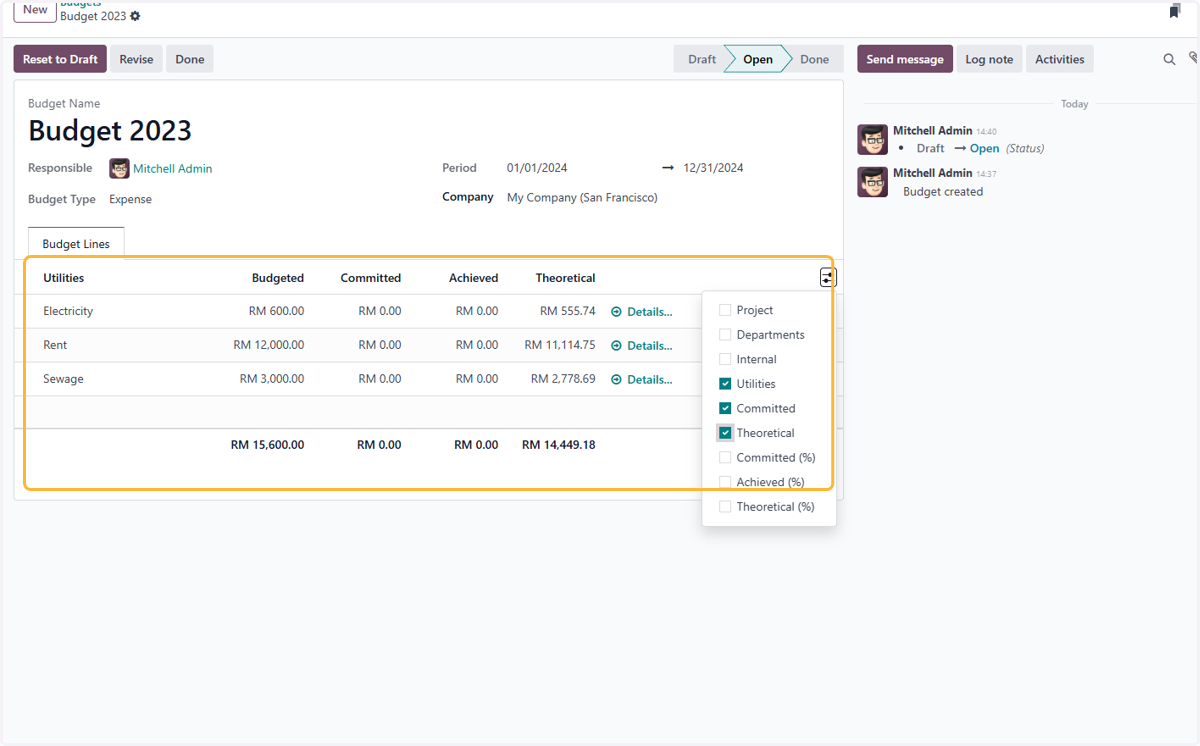Click the period start date 01/01/2024
This screenshot has width=1200, height=746.
pyautogui.click(x=537, y=168)
